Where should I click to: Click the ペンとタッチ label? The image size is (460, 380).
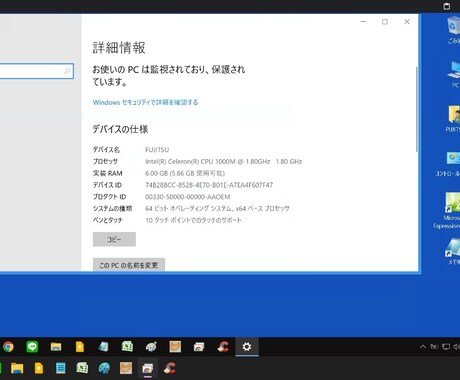pos(108,220)
